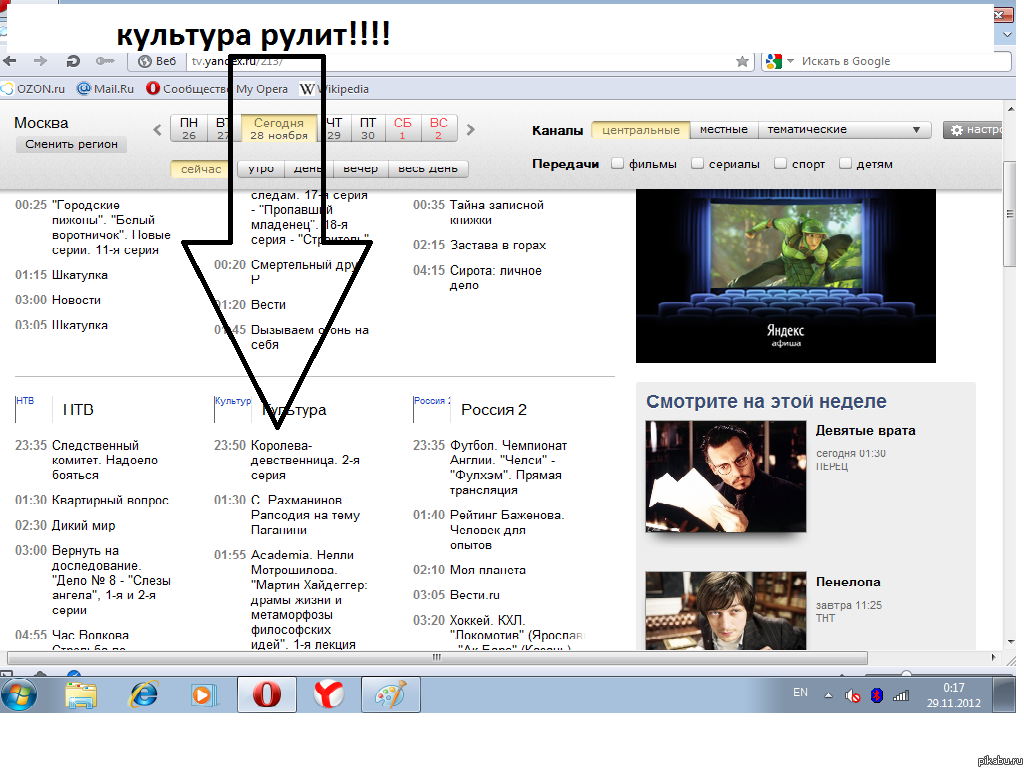Viewport: 1024px width, 768px height.
Task: Select the ПТ 30 day tab
Action: 368,129
